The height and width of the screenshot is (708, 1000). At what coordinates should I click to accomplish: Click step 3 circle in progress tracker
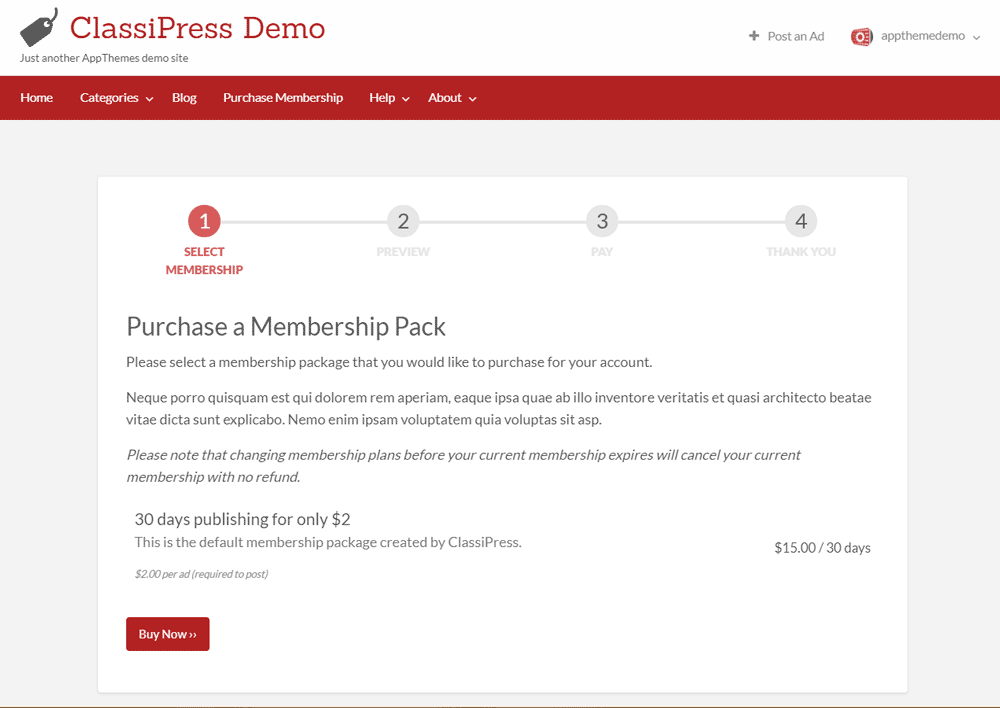click(x=602, y=221)
